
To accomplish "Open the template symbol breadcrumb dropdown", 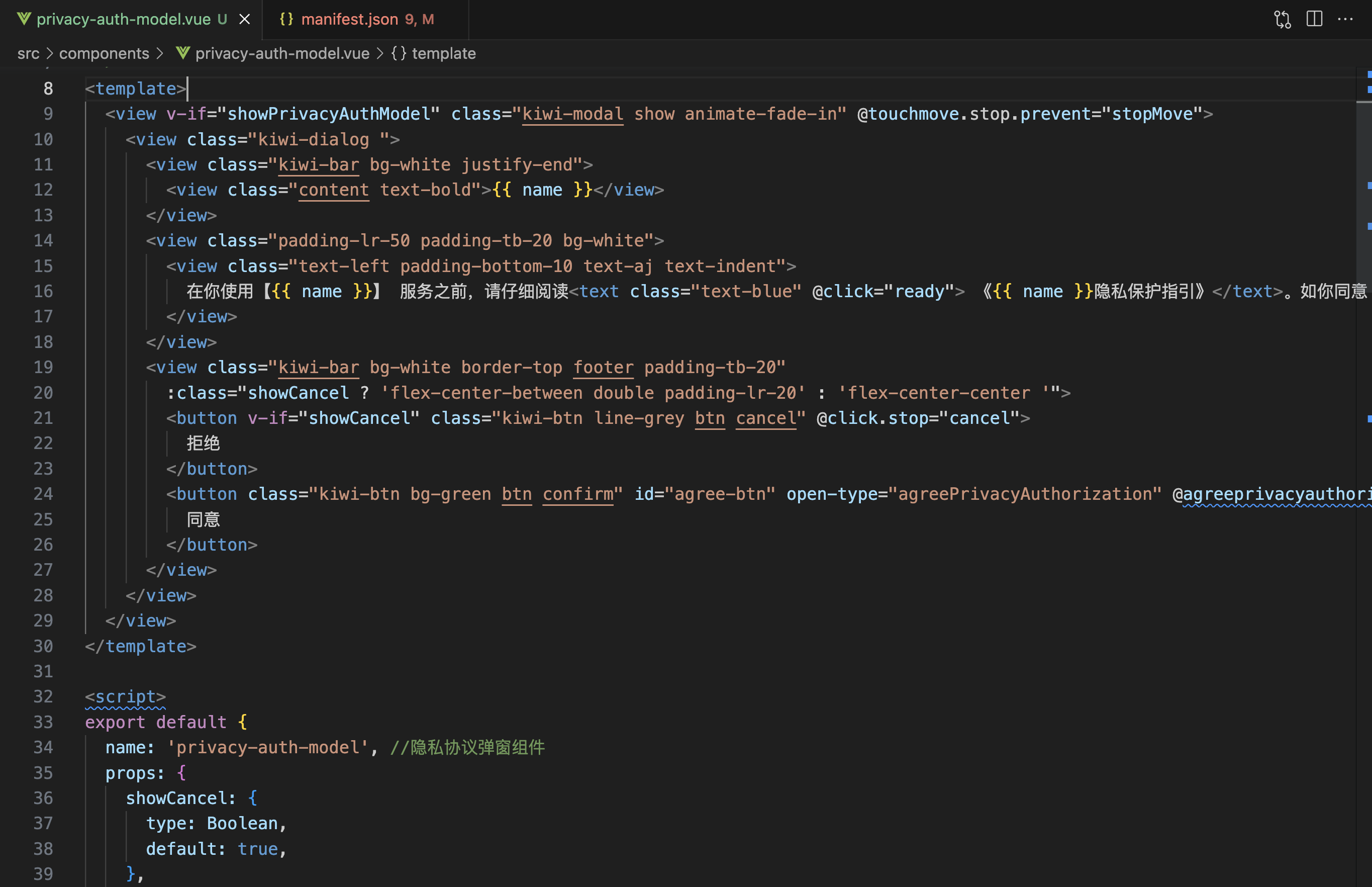I will click(444, 54).
